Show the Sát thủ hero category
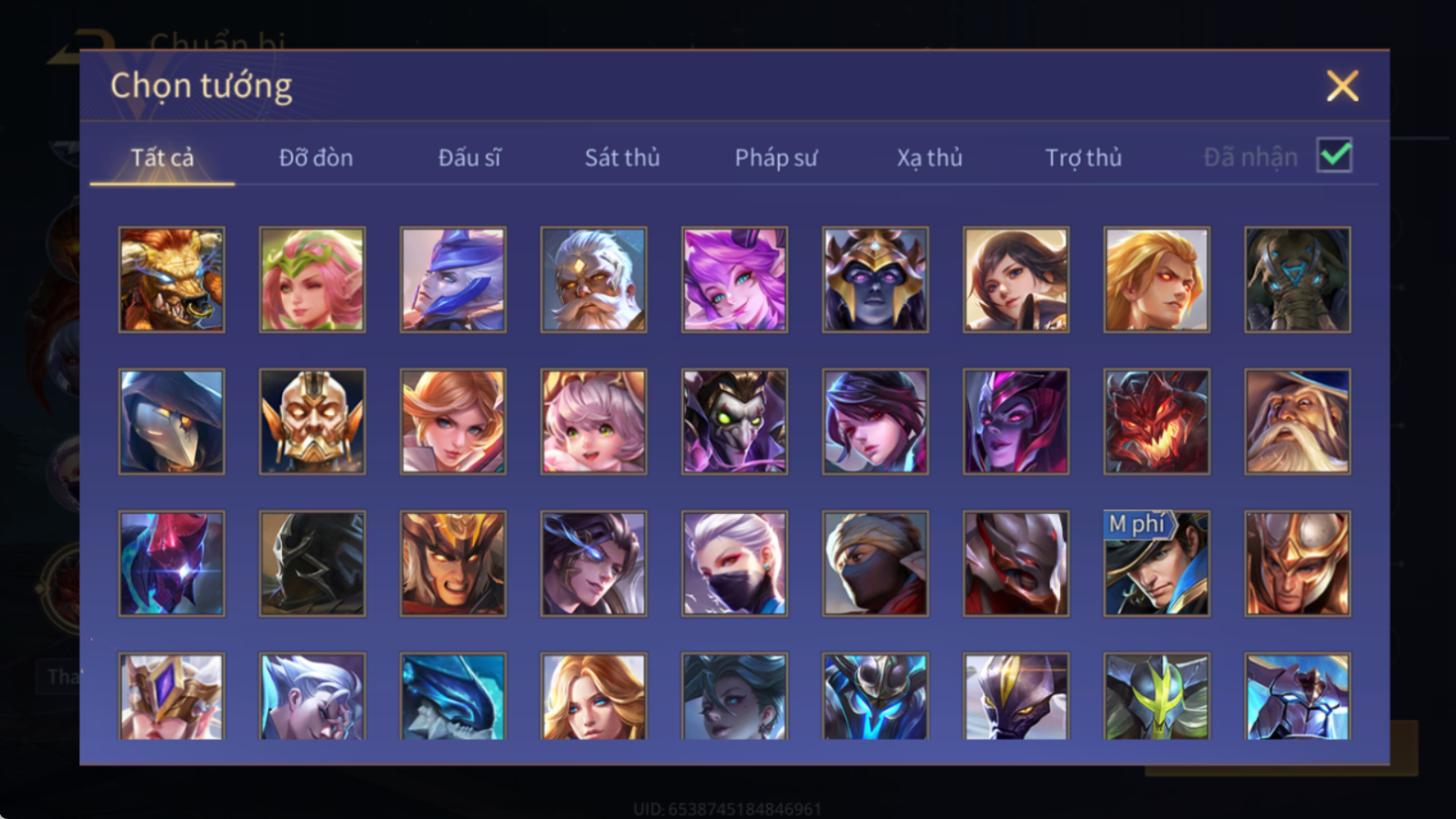 [x=622, y=157]
